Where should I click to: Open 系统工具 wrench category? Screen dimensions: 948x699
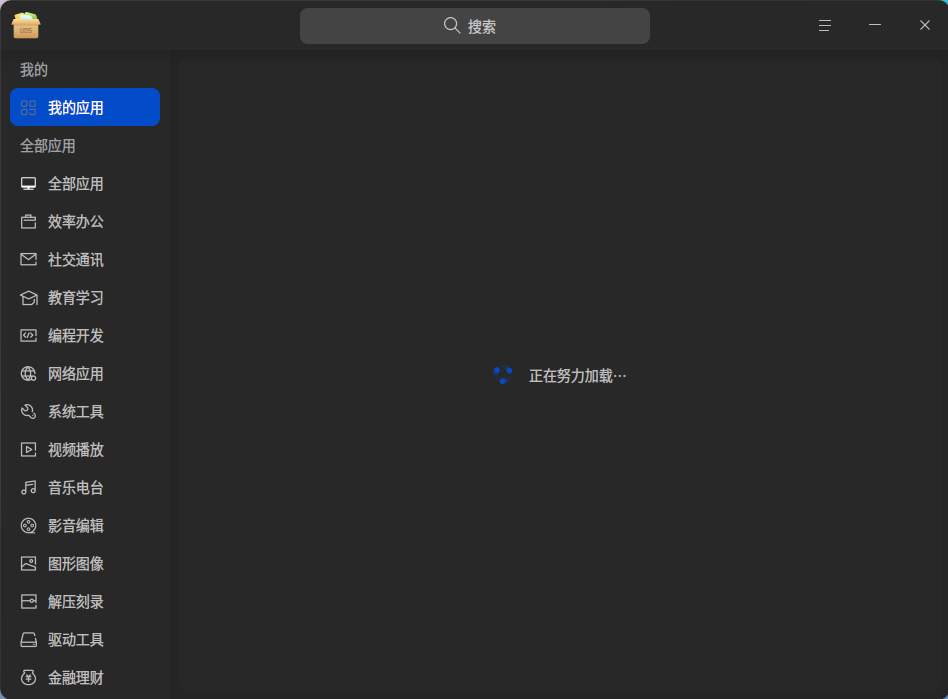tap(85, 412)
